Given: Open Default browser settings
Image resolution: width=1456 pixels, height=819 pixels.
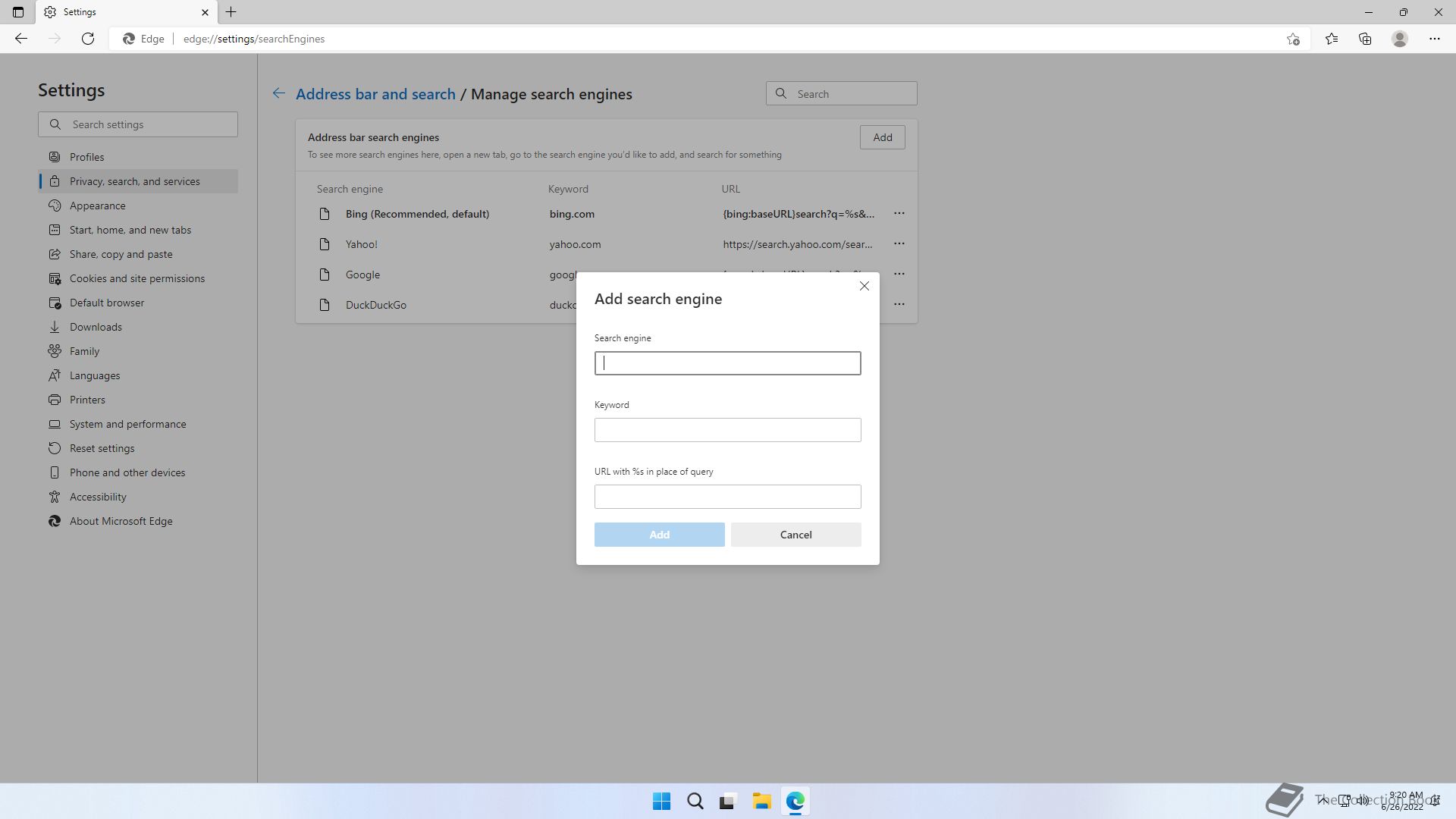Looking at the screenshot, I should click(138, 303).
